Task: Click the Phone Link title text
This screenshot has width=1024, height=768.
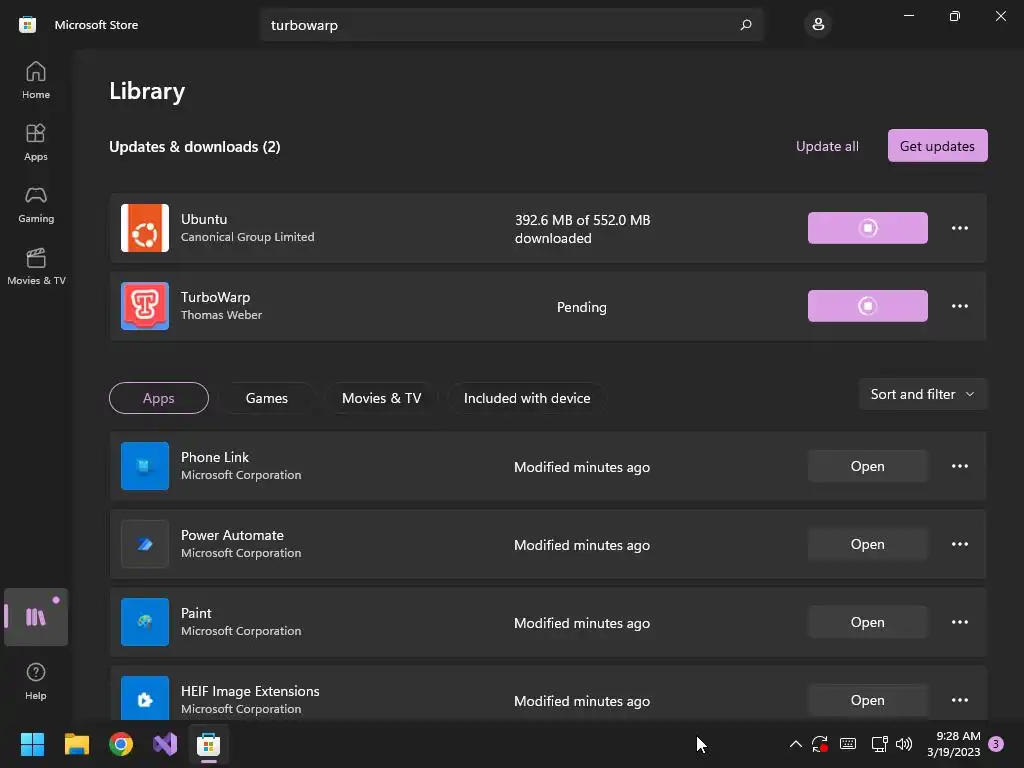Action: click(215, 457)
